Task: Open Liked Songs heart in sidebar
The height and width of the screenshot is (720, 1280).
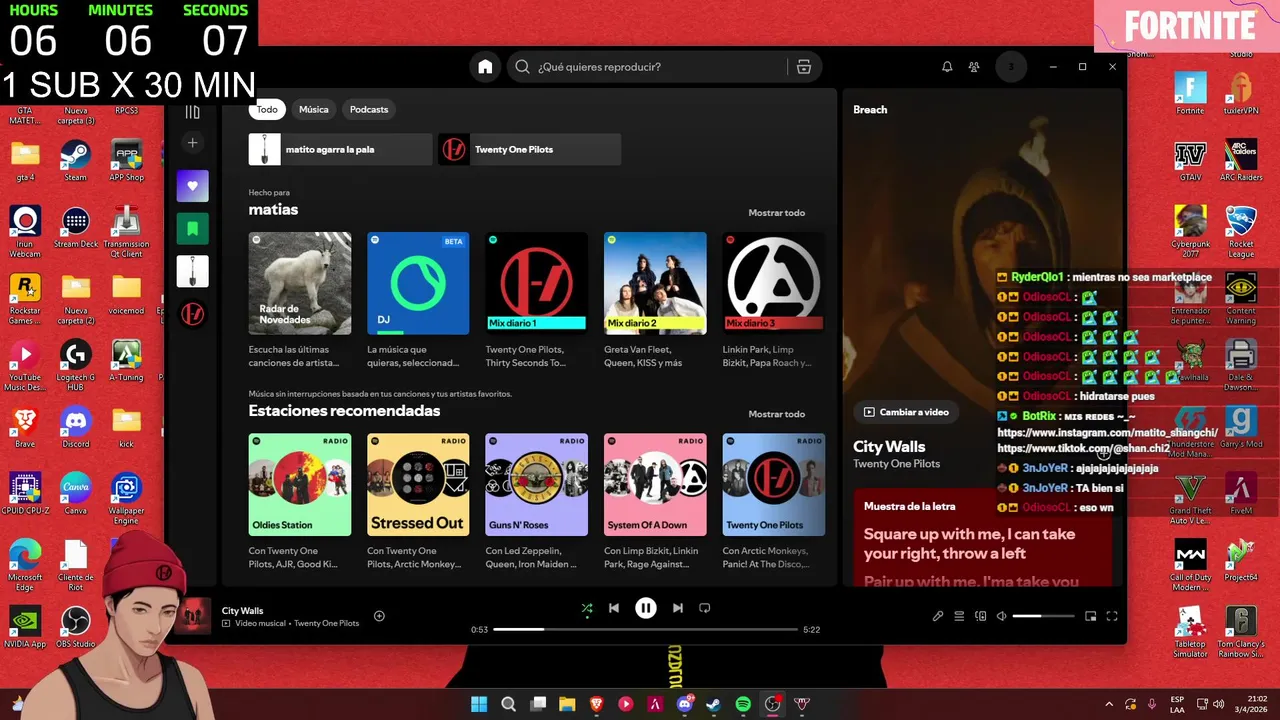Action: tap(193, 186)
